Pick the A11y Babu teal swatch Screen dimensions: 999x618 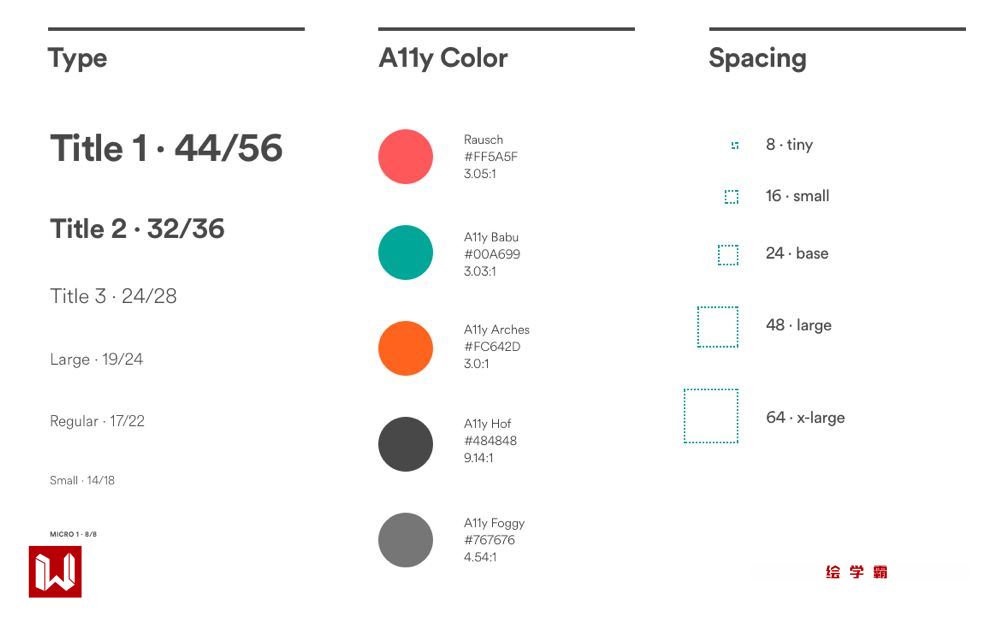click(405, 252)
